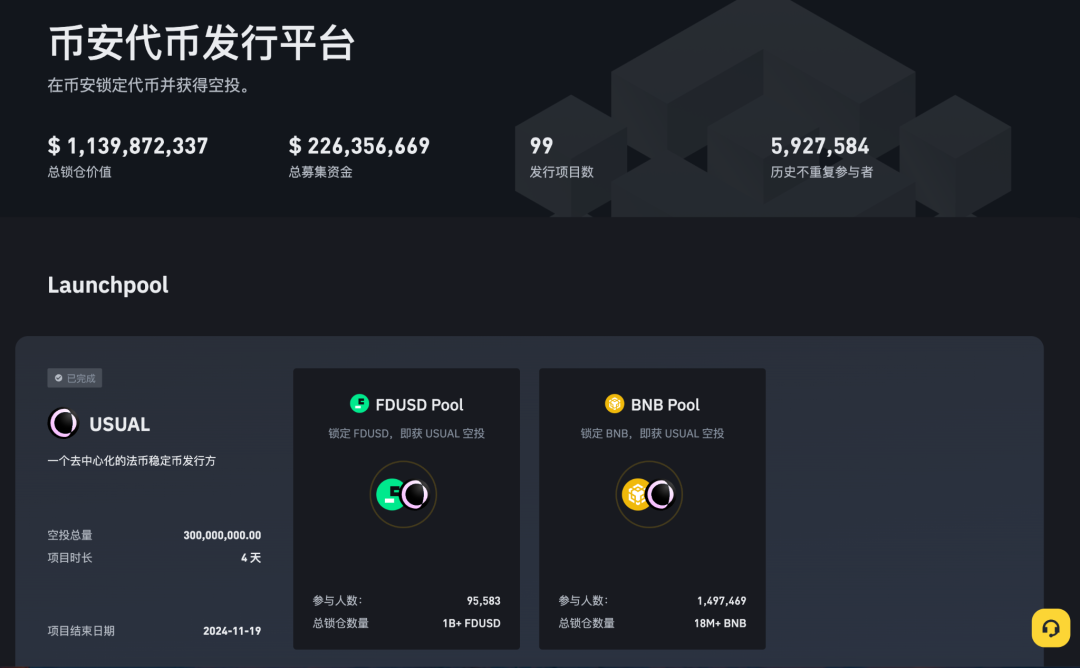Select the FDUSD Pool green coin icon
The image size is (1080, 668).
click(x=360, y=404)
